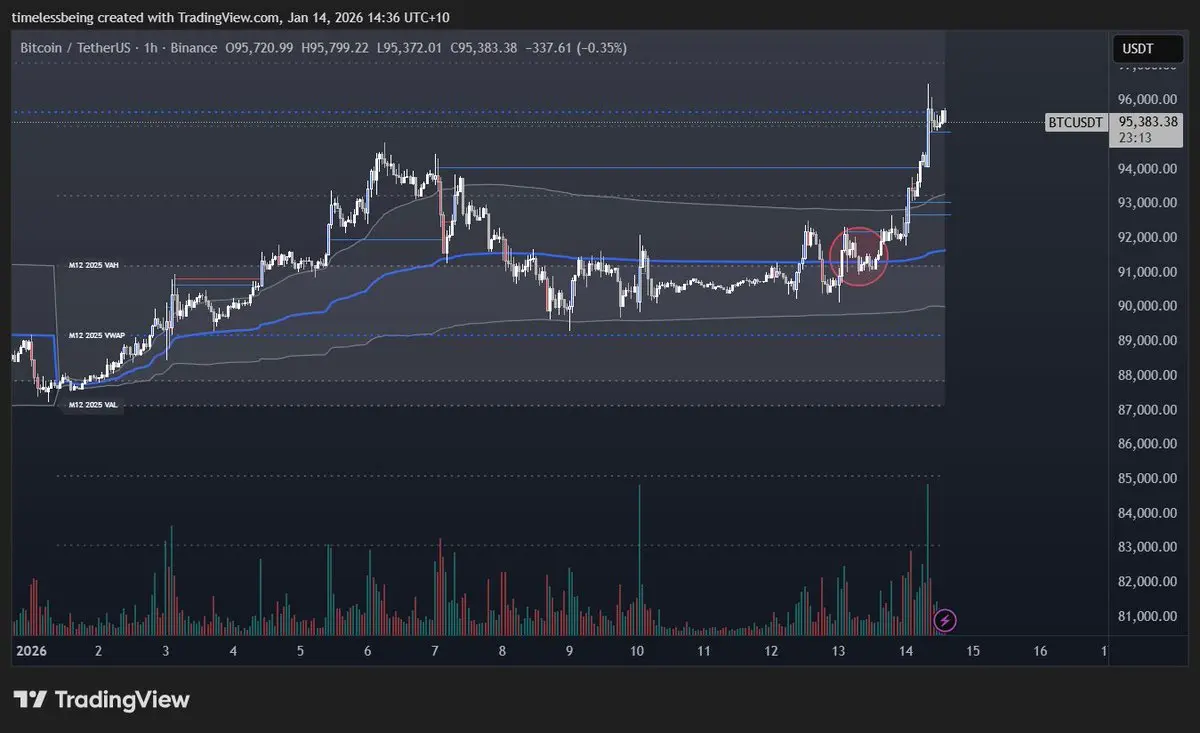
Task: Click the close value C95,383.38
Action: click(x=484, y=47)
